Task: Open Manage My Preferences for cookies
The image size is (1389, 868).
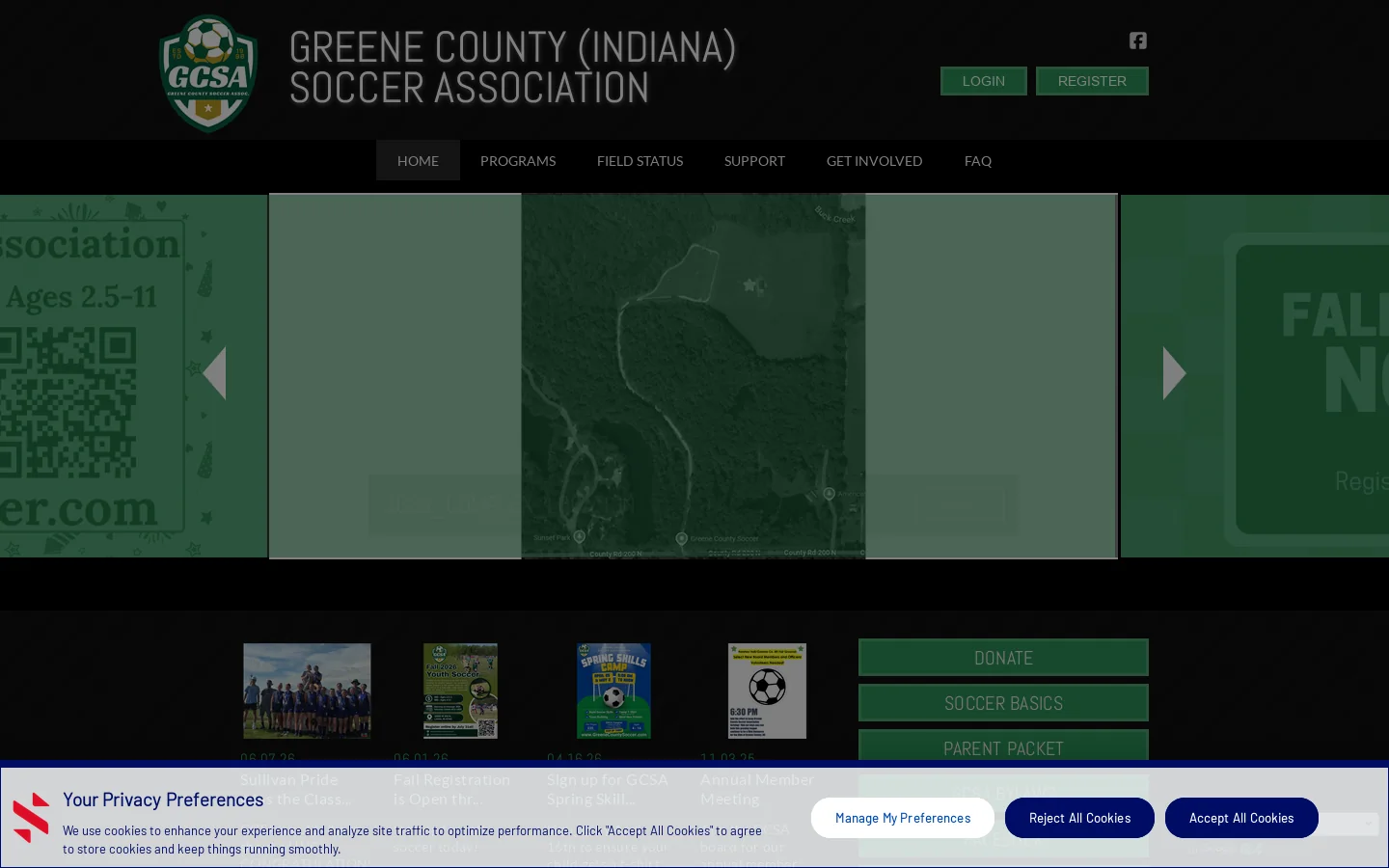Action: [903, 818]
